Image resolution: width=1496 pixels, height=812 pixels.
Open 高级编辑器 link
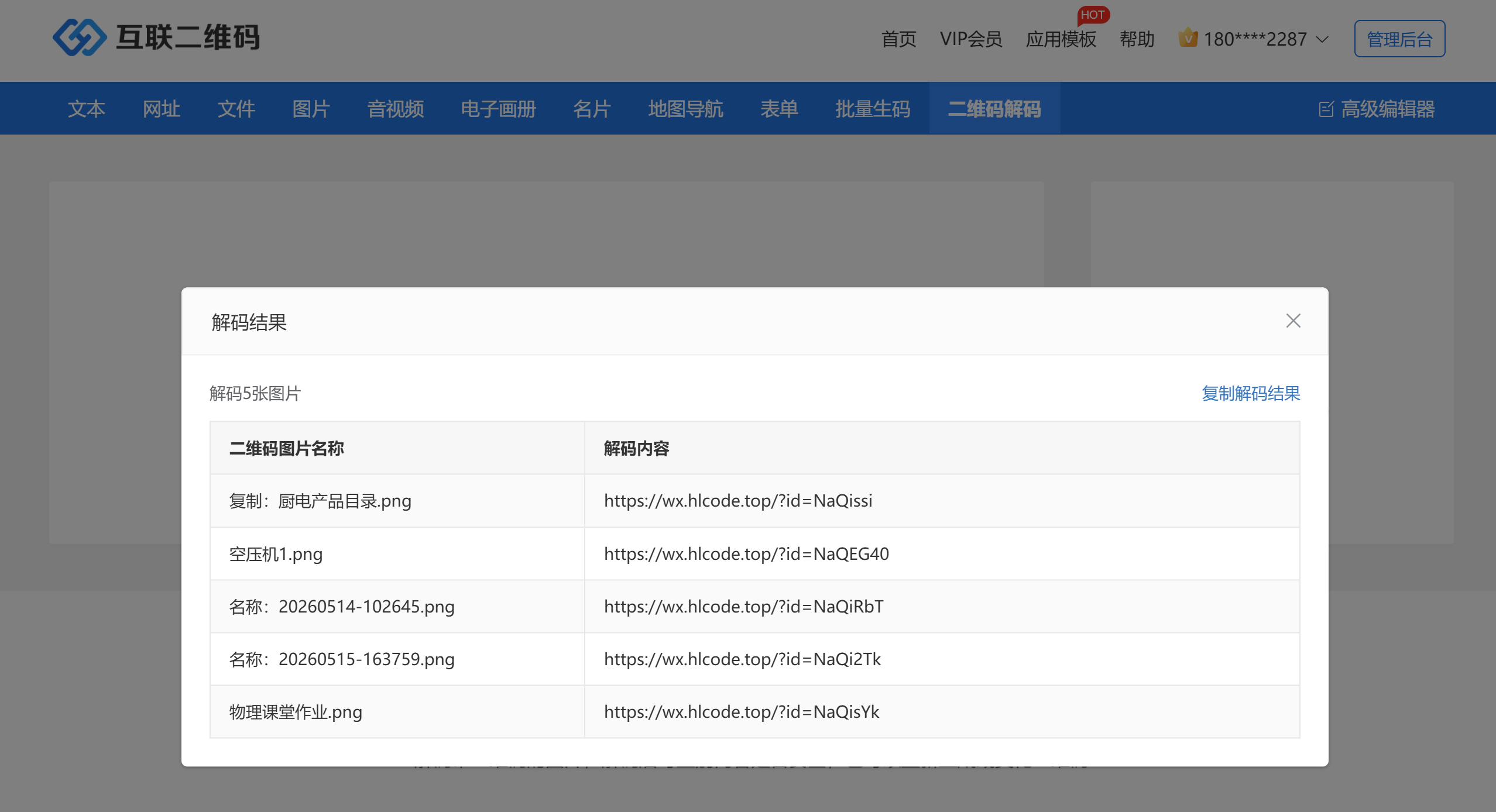point(1388,109)
